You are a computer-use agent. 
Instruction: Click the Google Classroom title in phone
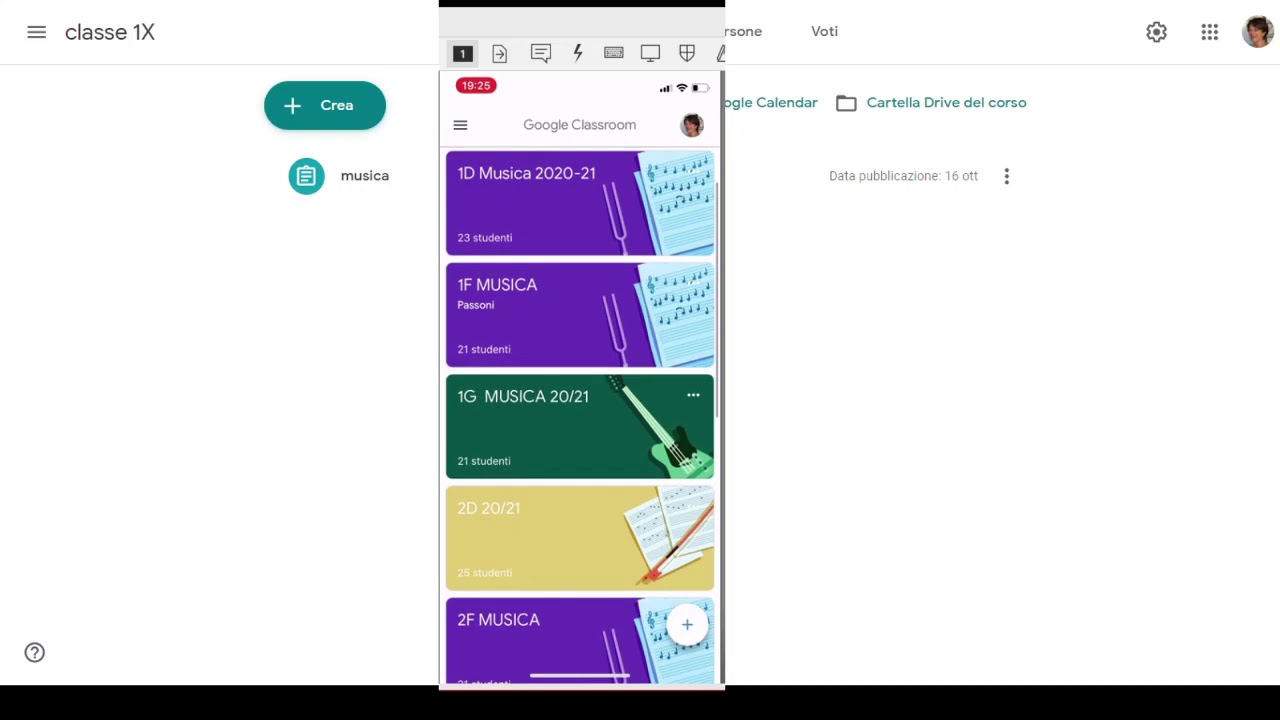(x=580, y=125)
